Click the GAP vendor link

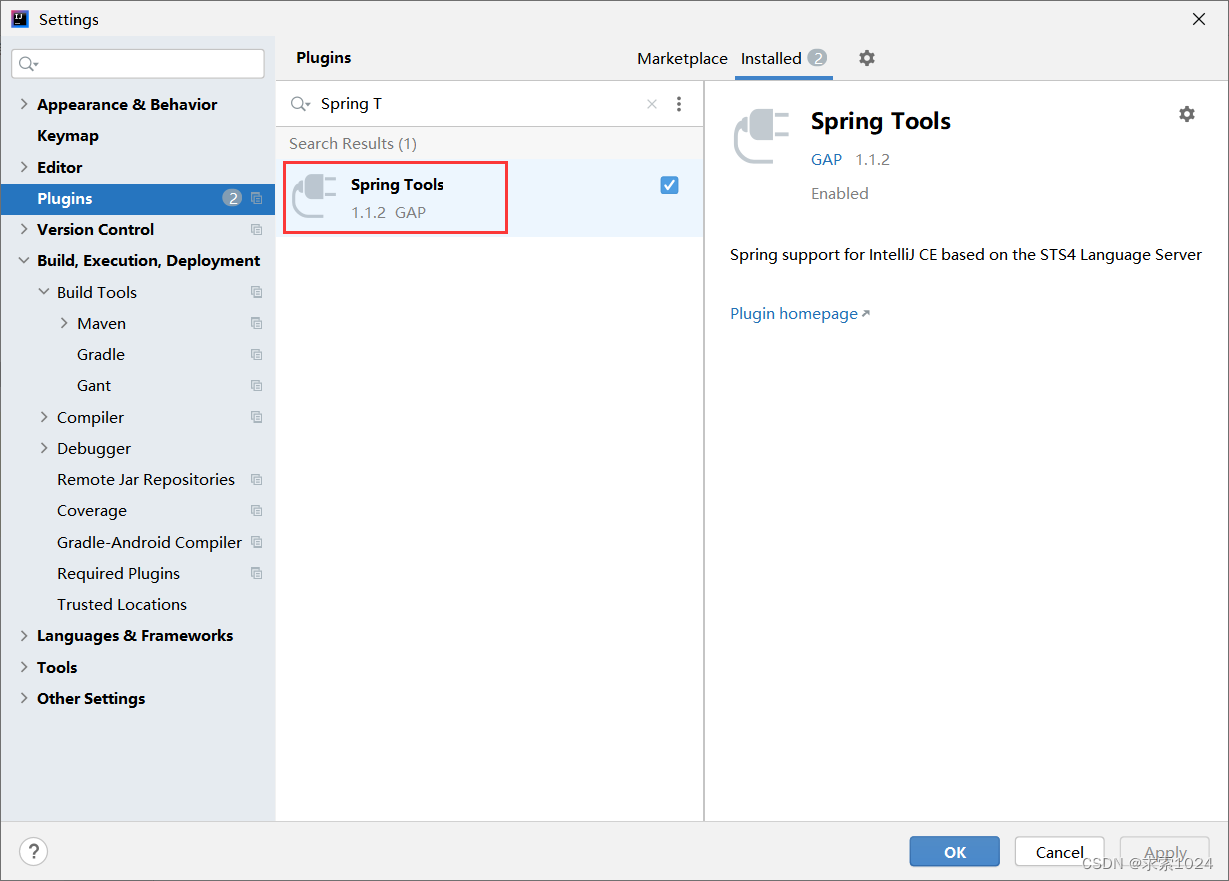(x=827, y=160)
